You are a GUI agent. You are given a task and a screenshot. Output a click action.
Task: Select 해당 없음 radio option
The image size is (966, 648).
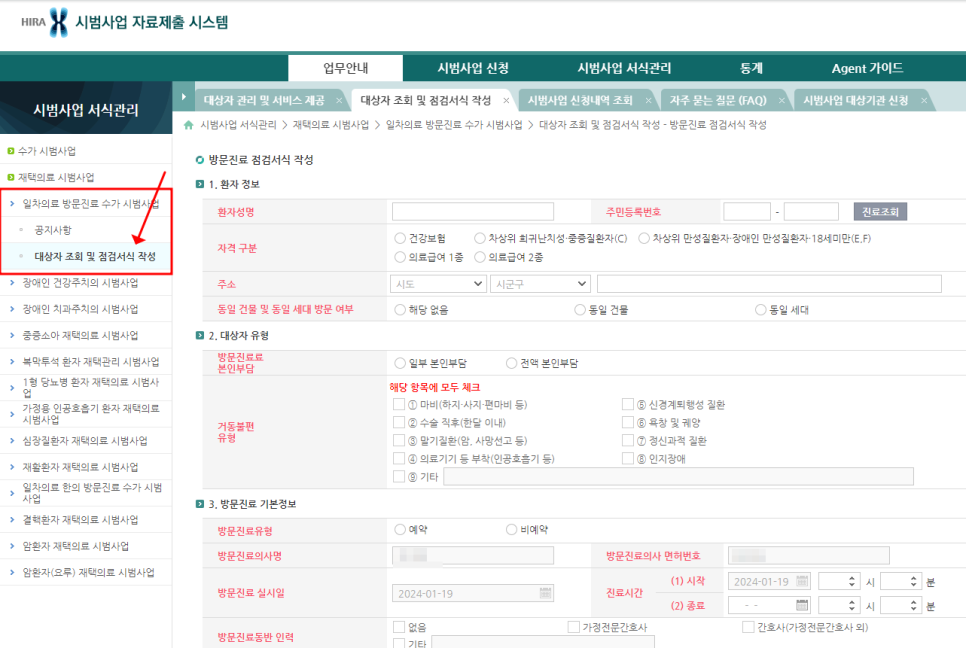click(400, 310)
